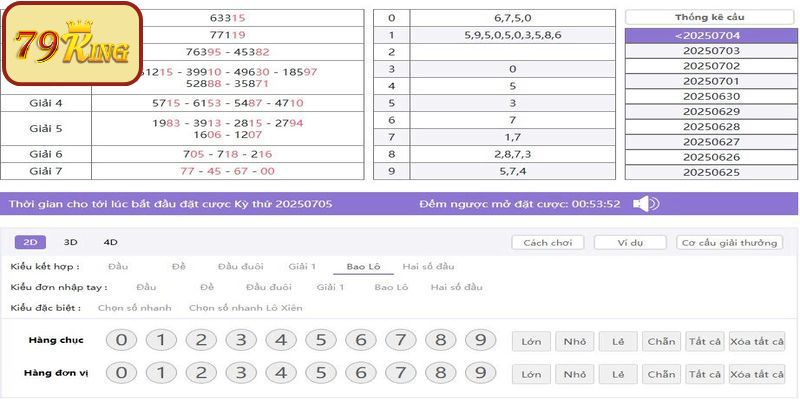Screen dimensions: 800x400
Task: Choose Giải 1 in Kiểu đơn nhập tay row
Action: pyautogui.click(x=330, y=287)
